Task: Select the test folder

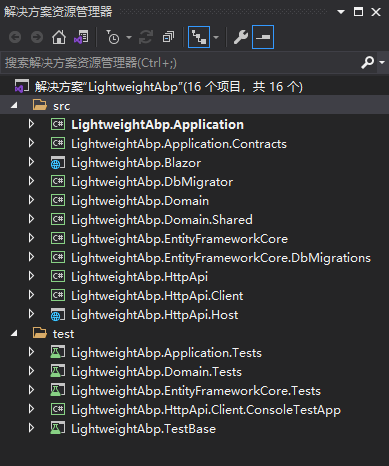Action: pos(63,334)
